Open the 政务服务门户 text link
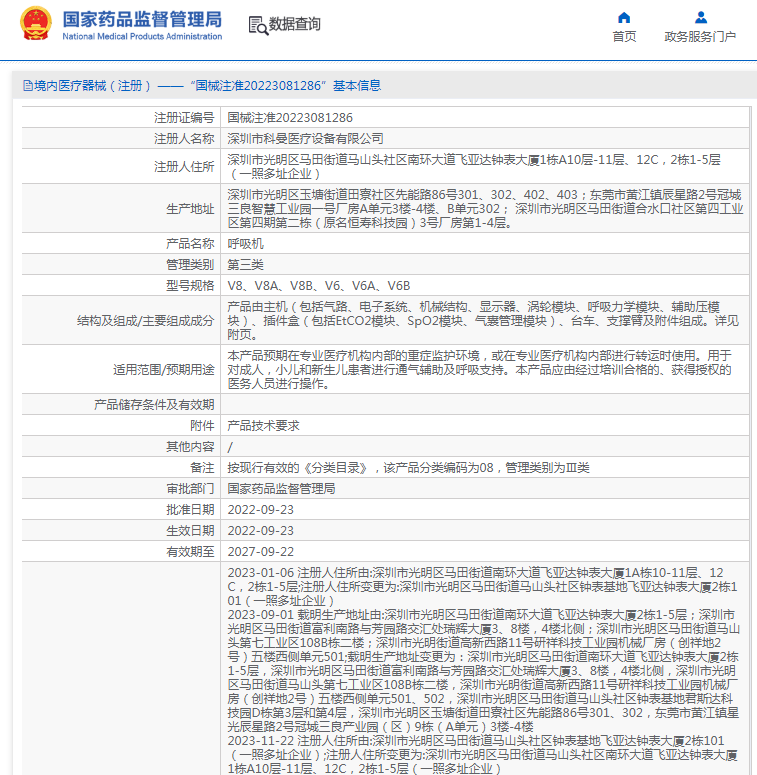The image size is (757, 775). click(x=700, y=37)
